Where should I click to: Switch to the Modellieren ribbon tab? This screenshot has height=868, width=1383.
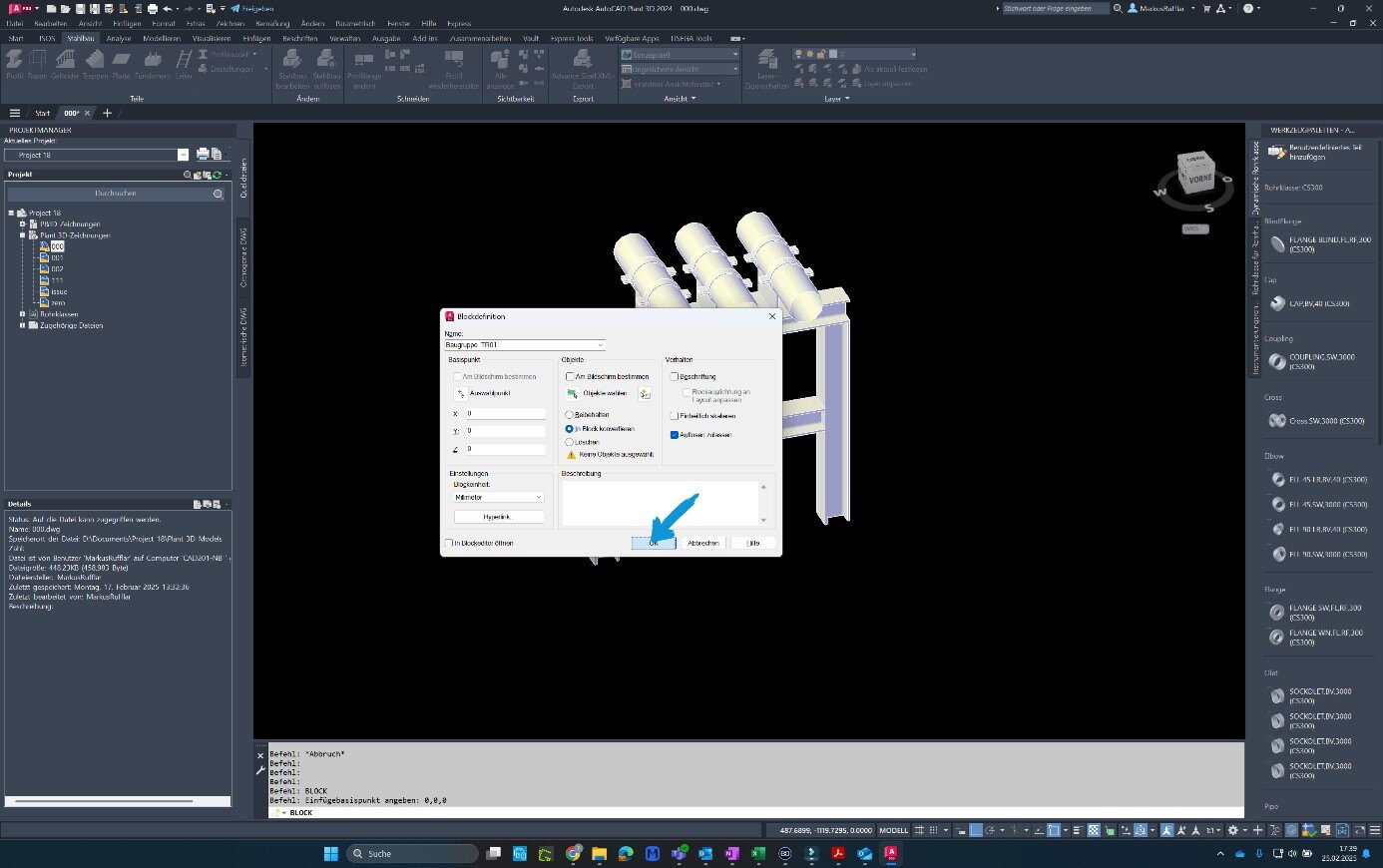pos(162,38)
